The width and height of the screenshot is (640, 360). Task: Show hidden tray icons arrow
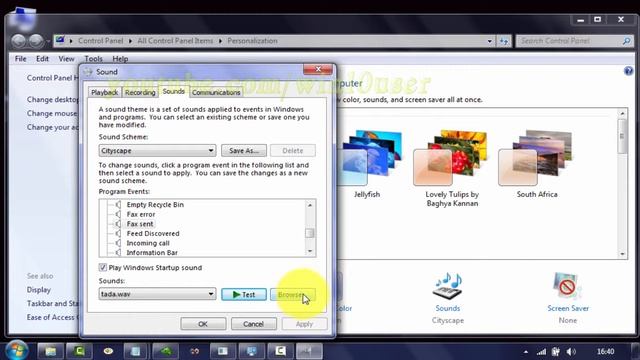(526, 351)
